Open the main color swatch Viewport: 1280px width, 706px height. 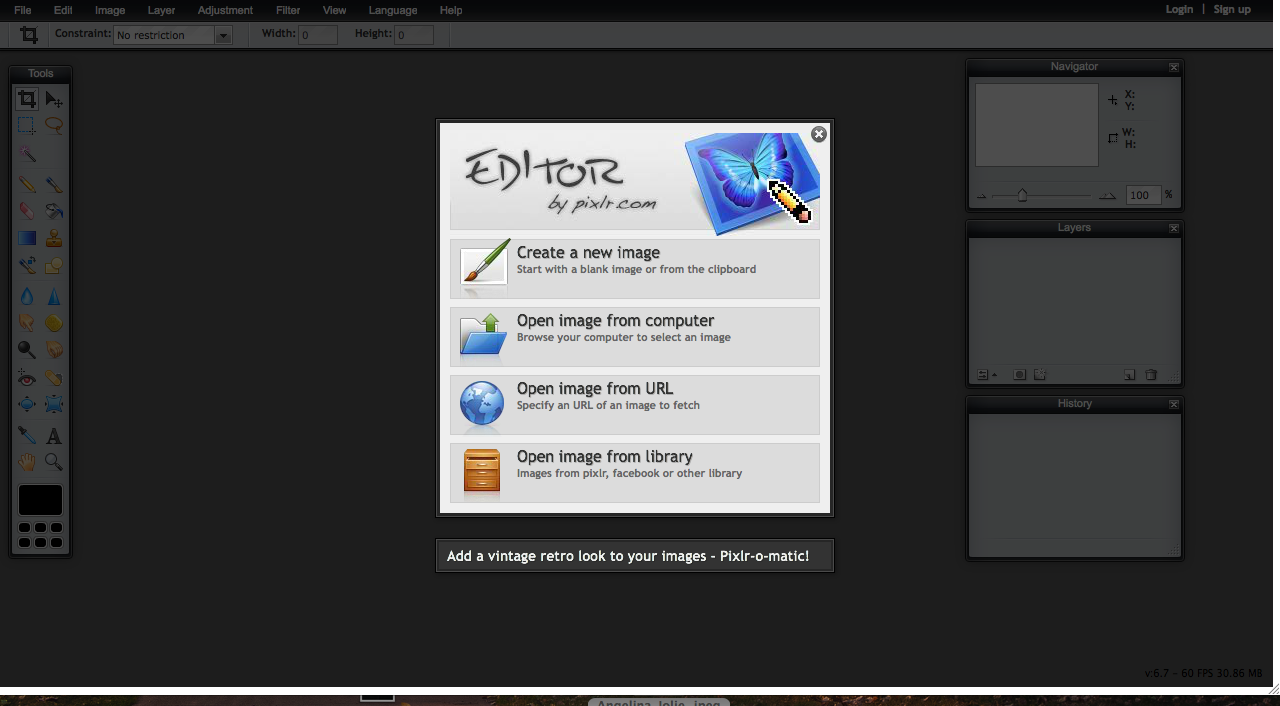coord(40,500)
